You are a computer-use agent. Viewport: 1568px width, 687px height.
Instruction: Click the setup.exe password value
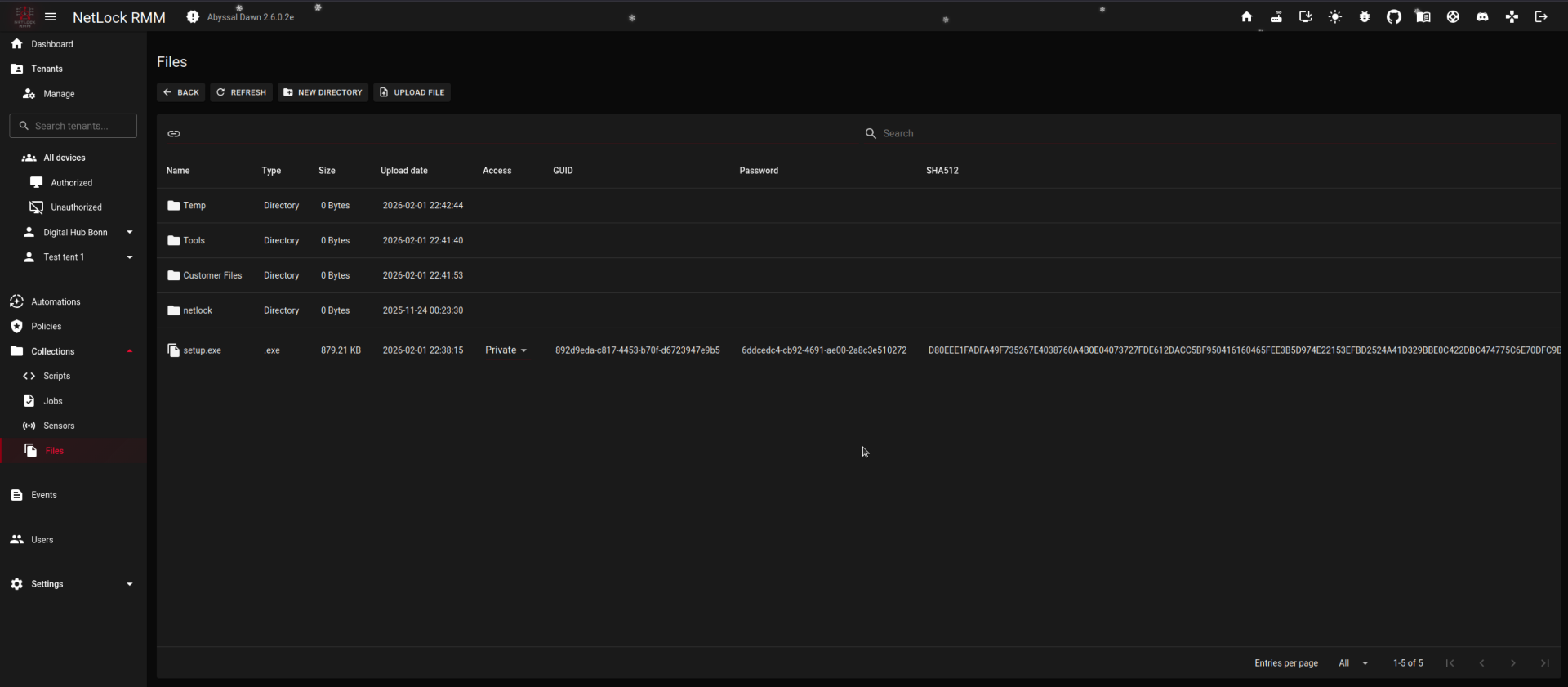click(824, 350)
